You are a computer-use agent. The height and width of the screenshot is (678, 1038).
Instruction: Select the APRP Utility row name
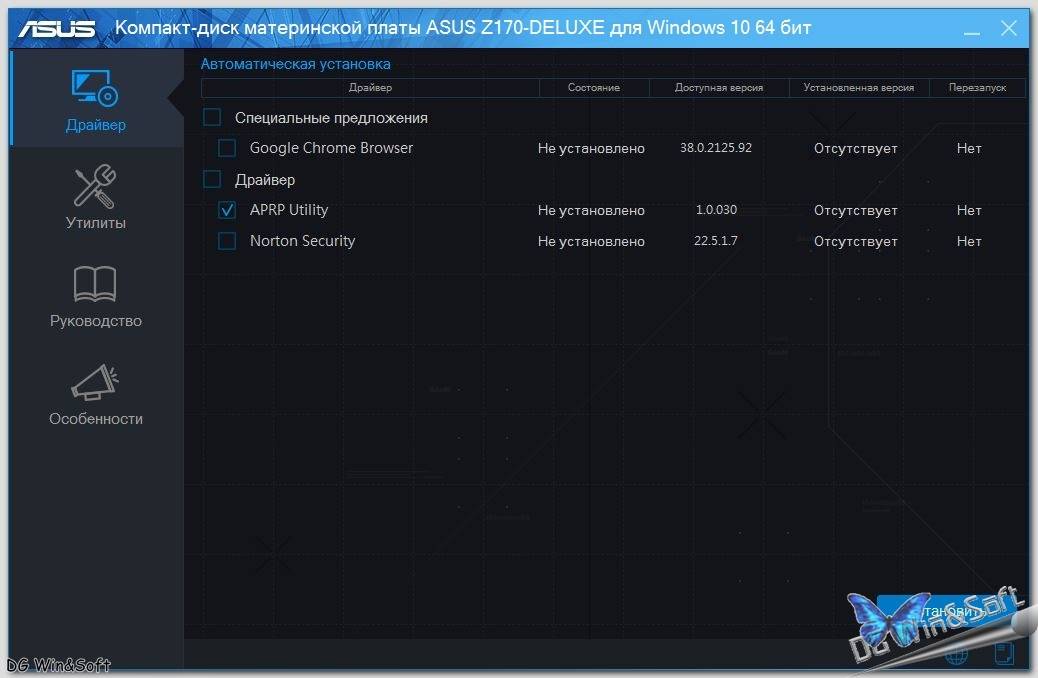(x=289, y=210)
